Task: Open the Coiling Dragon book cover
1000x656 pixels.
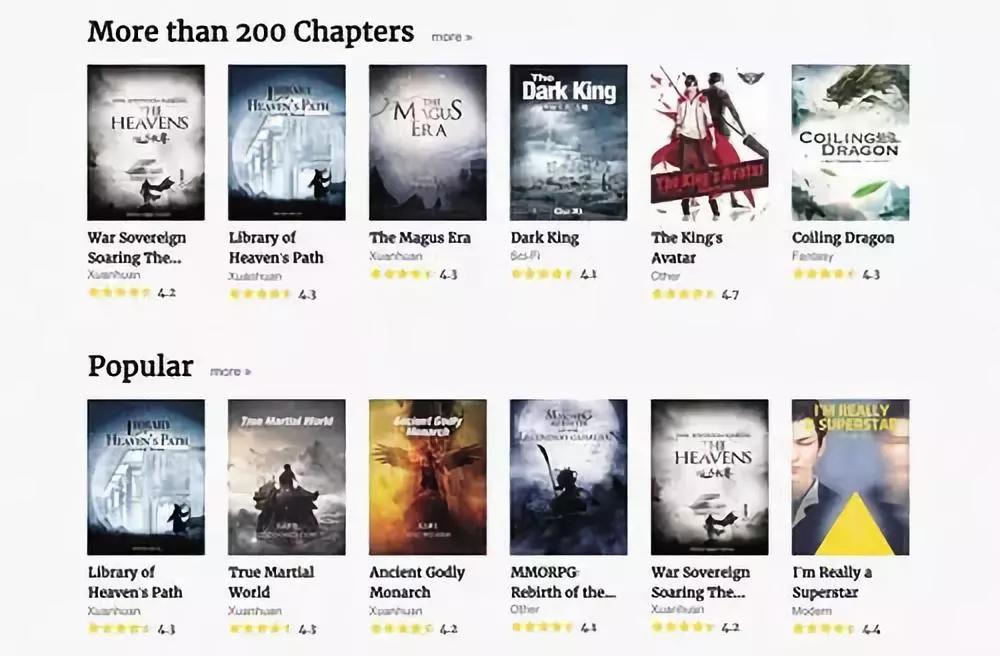Action: click(x=850, y=142)
